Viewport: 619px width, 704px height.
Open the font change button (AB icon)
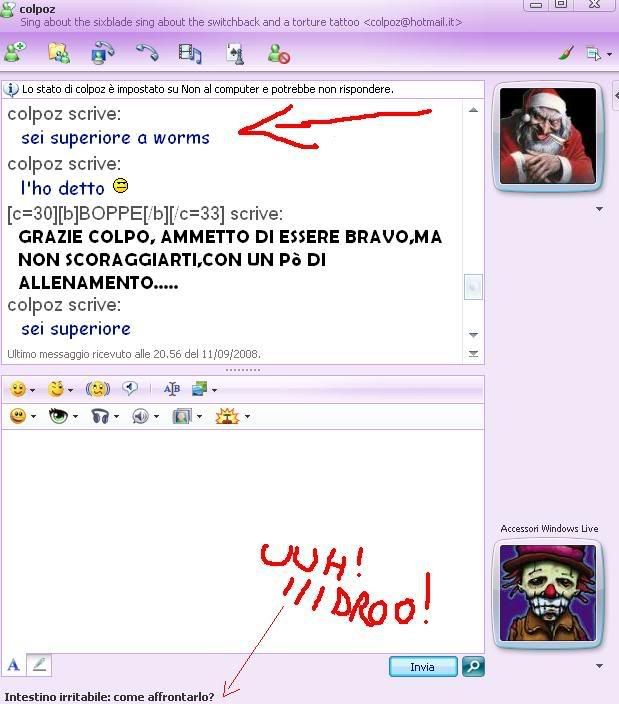coord(171,389)
